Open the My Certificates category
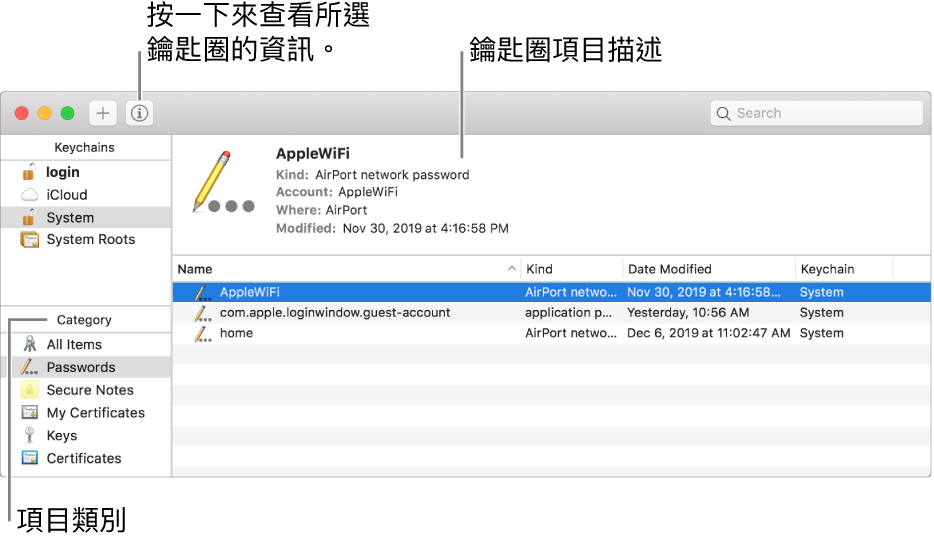The image size is (934, 537). pyautogui.click(x=86, y=413)
